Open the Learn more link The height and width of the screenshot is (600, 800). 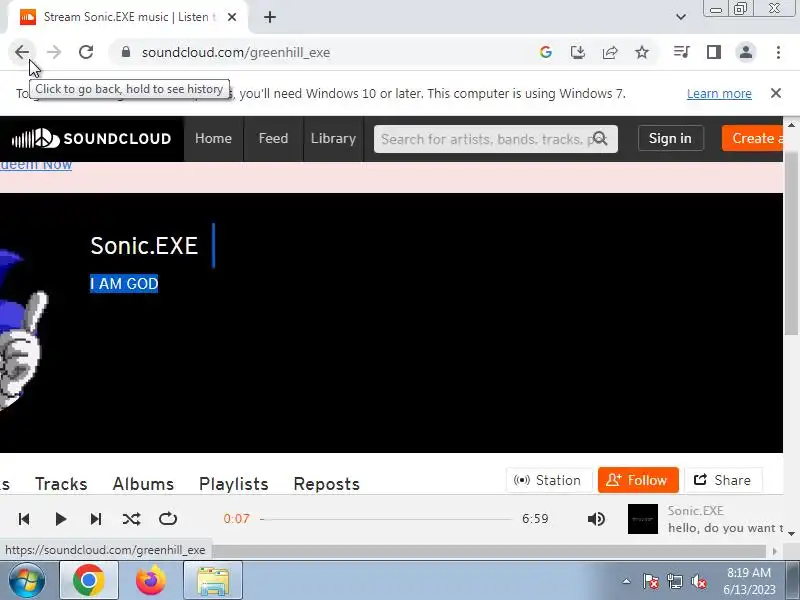(719, 94)
